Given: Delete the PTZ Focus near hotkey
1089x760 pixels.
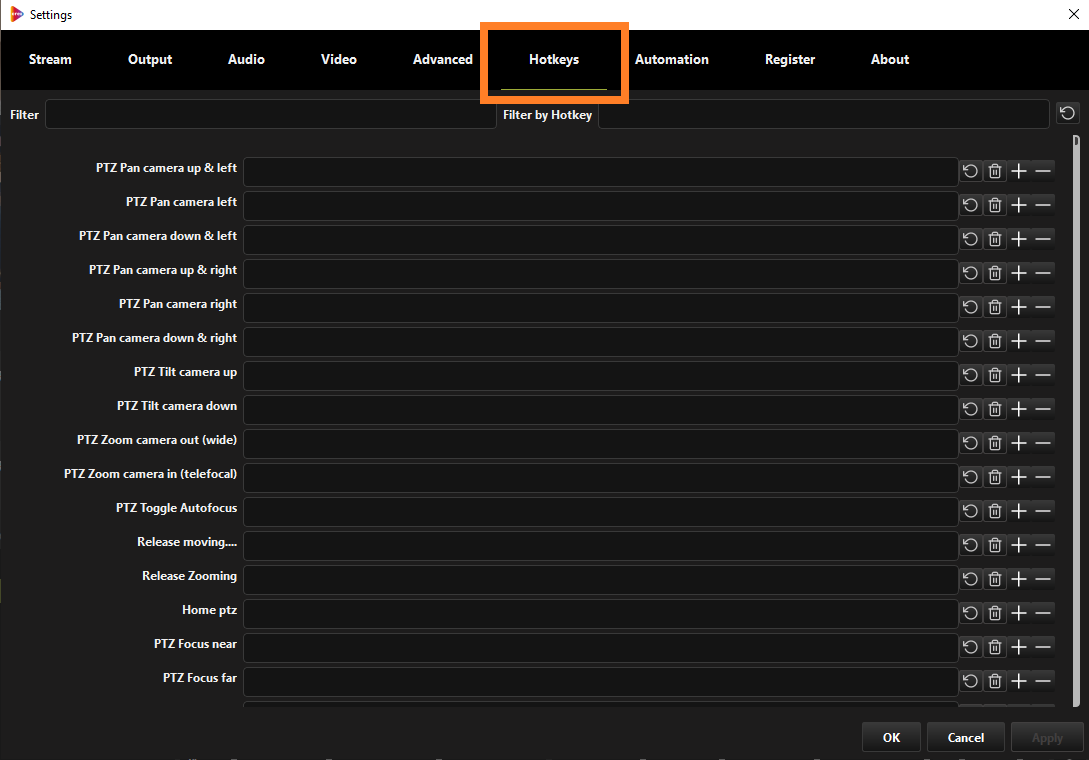Looking at the screenshot, I should click(x=995, y=647).
